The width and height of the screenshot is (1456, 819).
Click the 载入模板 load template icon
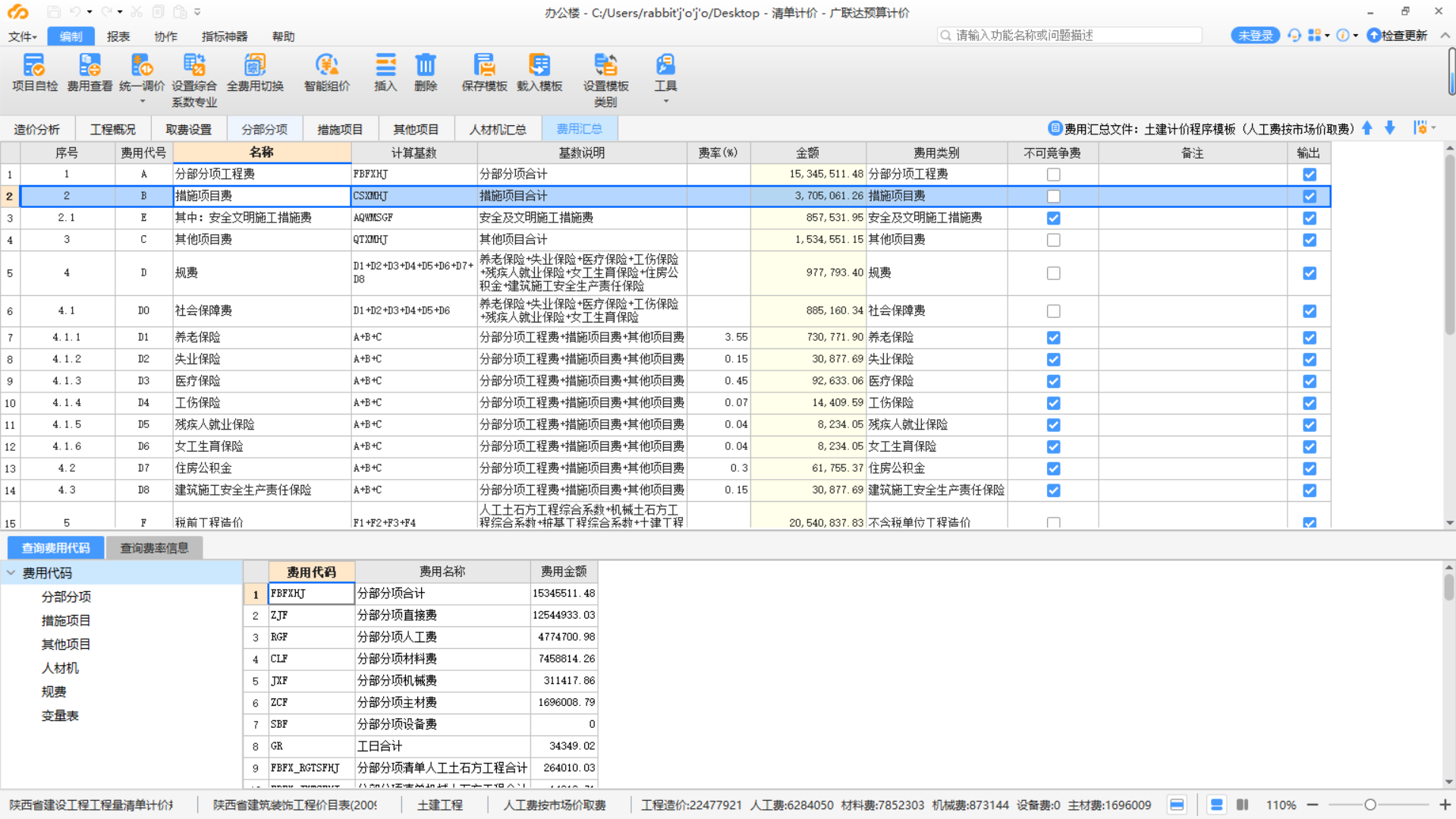point(539,73)
